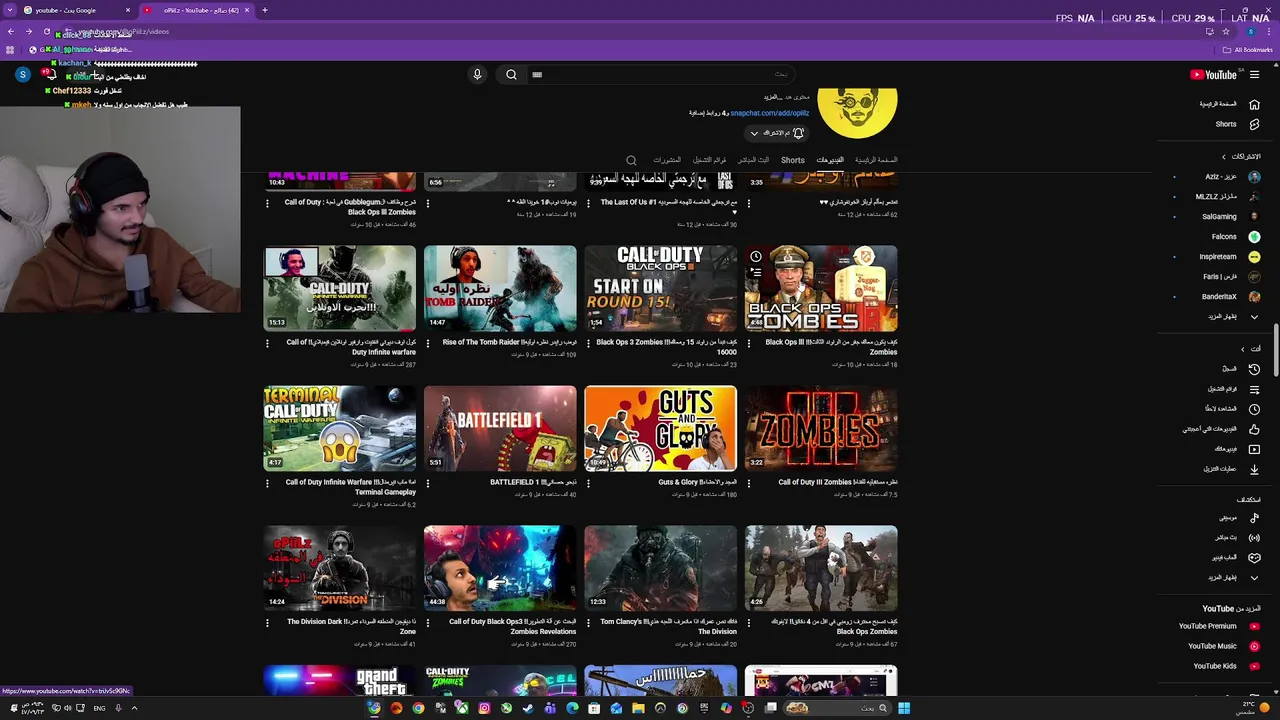Open Music explore icon in sidebar
This screenshot has height=720, width=1280.
point(1254,518)
